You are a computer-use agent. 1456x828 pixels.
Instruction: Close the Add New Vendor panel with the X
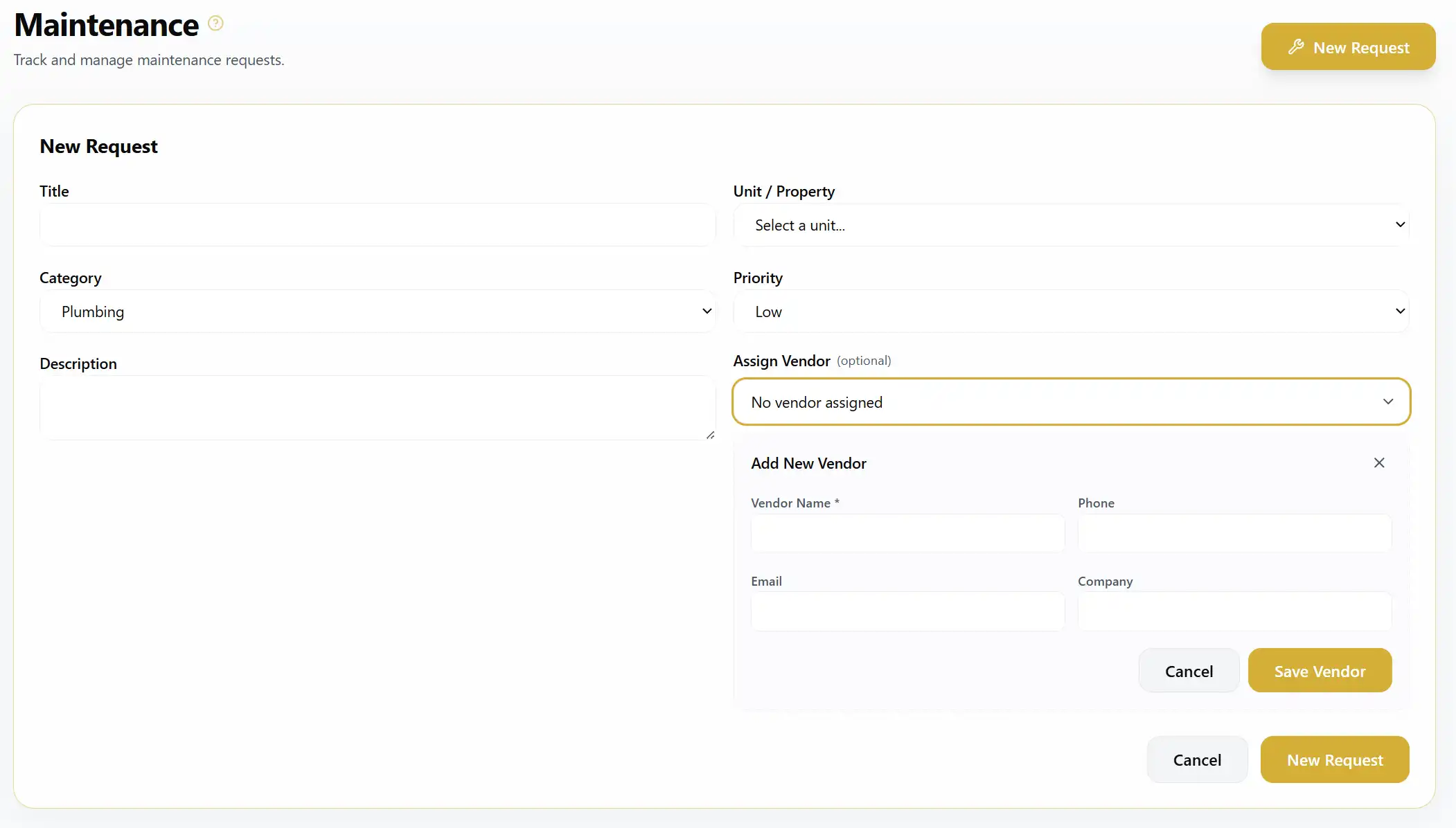[x=1378, y=462]
